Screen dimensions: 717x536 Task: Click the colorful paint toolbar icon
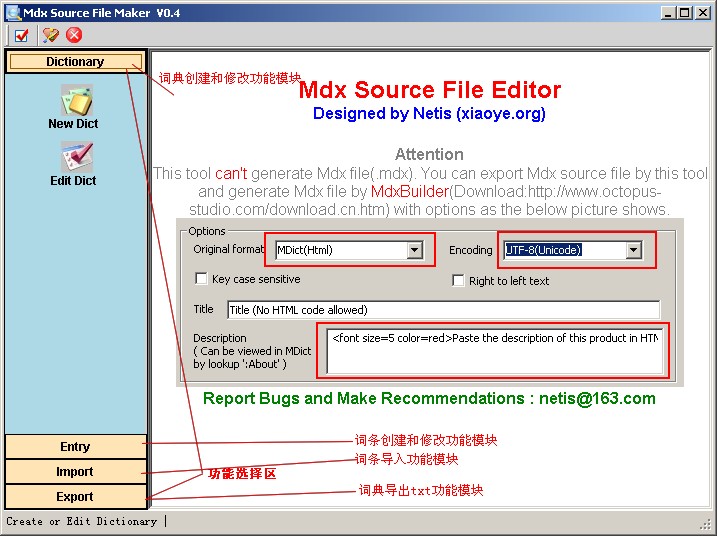coord(50,35)
